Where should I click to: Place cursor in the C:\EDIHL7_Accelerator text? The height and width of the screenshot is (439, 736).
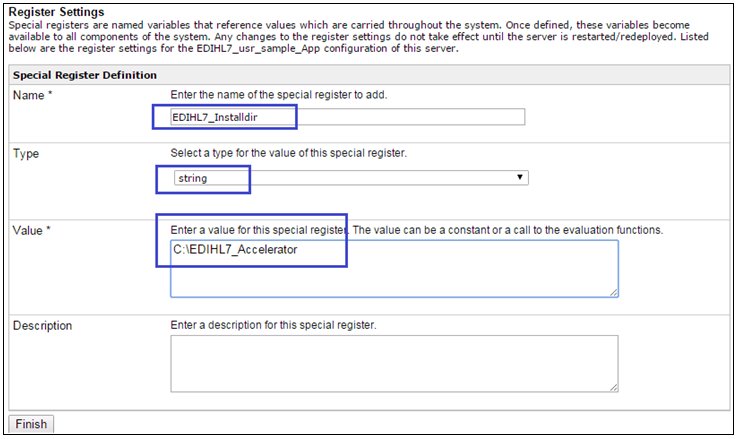click(249, 249)
